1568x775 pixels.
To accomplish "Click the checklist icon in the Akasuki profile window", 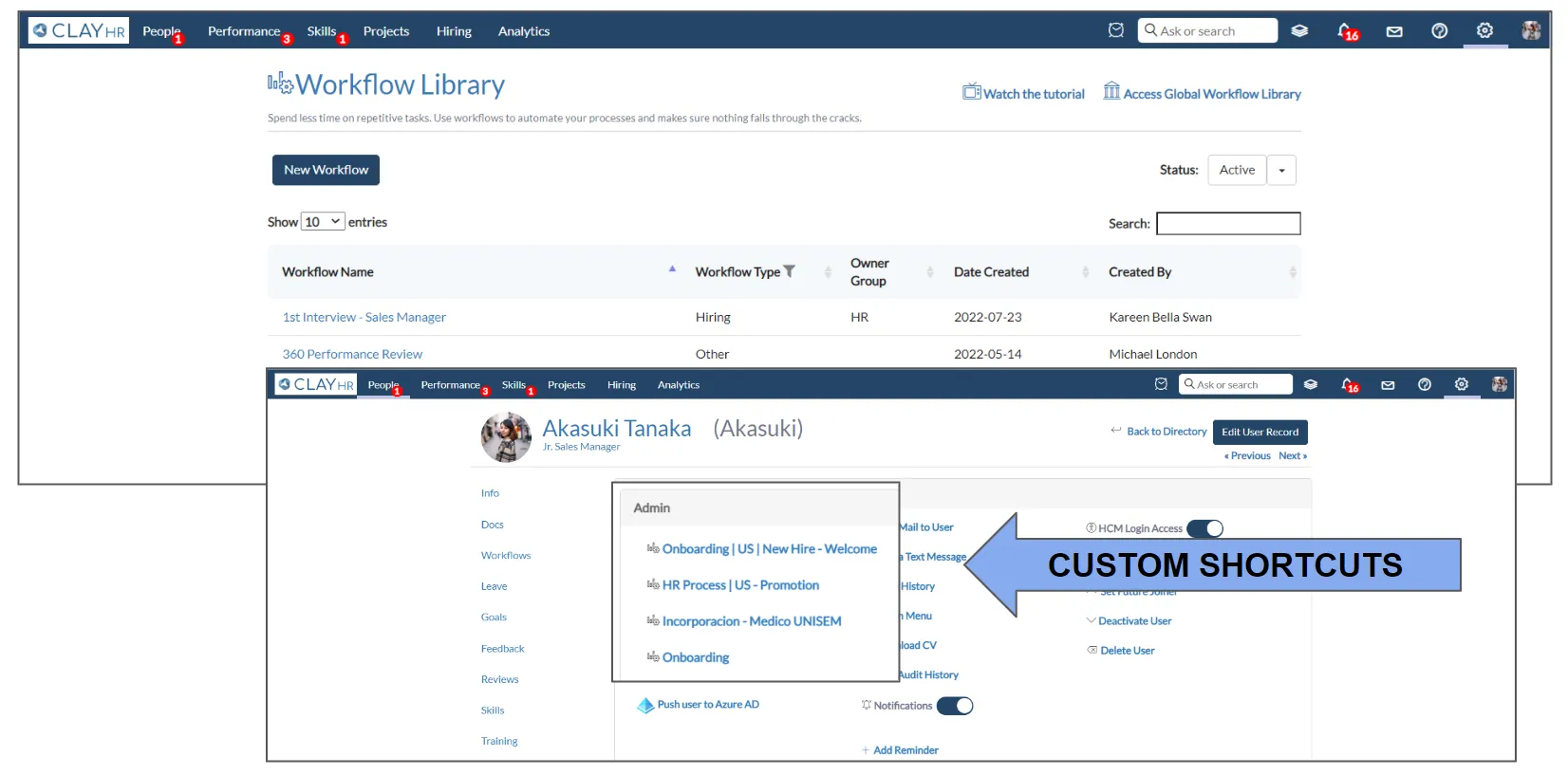I will pyautogui.click(x=1161, y=384).
